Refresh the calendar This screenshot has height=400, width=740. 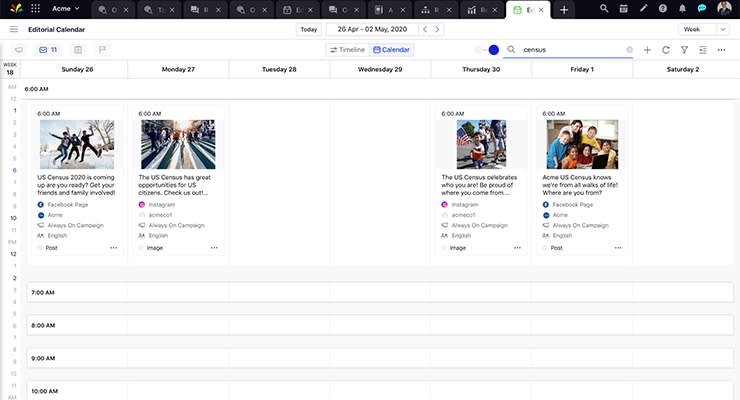[665, 50]
